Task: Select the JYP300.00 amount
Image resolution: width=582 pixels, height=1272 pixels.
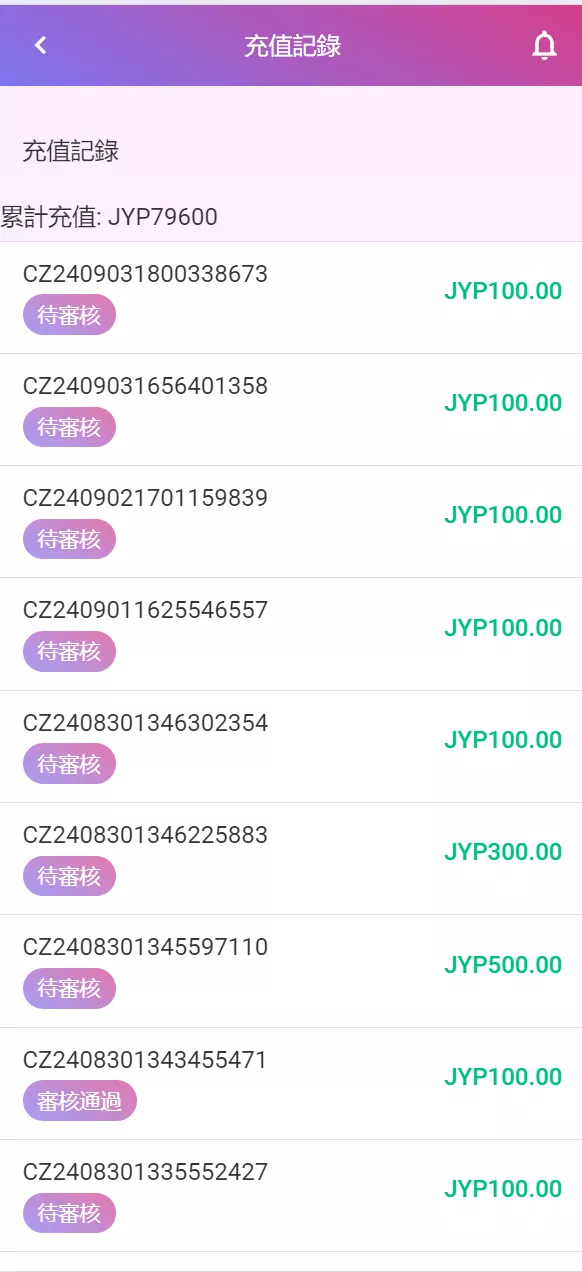Action: 503,852
